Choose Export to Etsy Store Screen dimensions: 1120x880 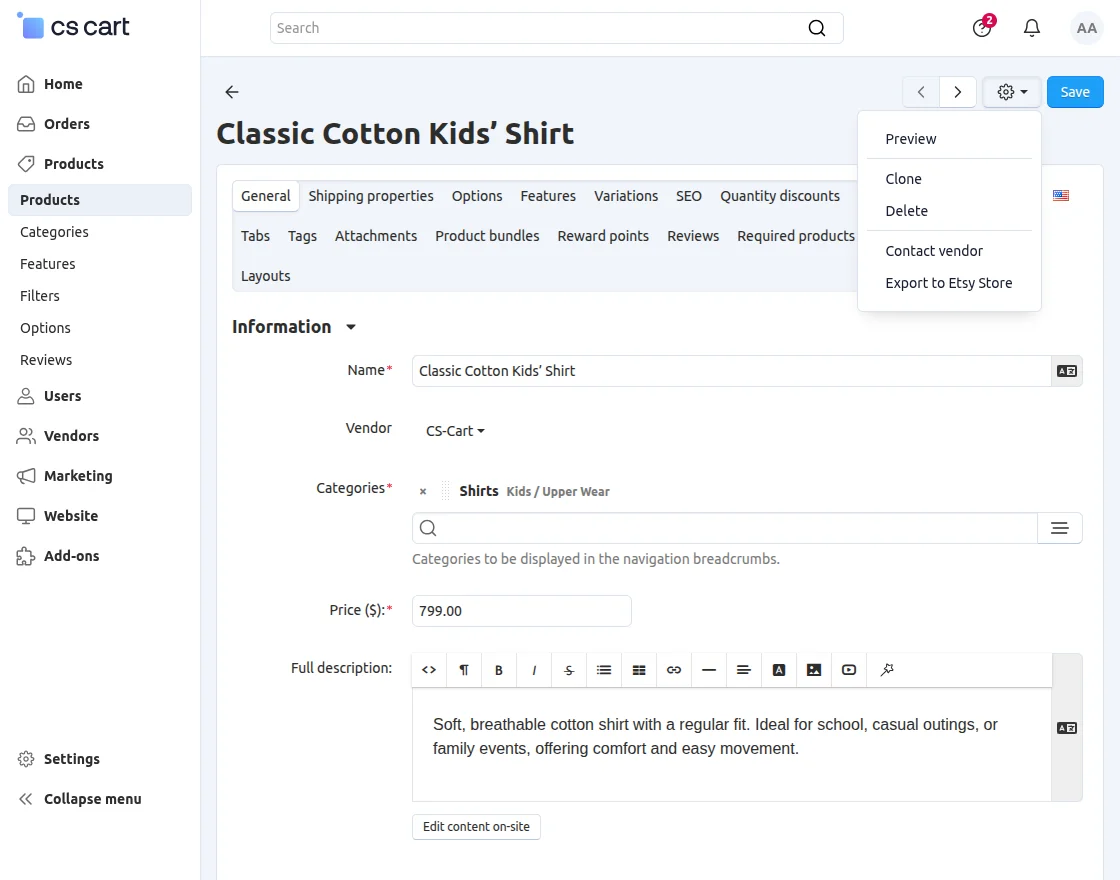click(949, 283)
